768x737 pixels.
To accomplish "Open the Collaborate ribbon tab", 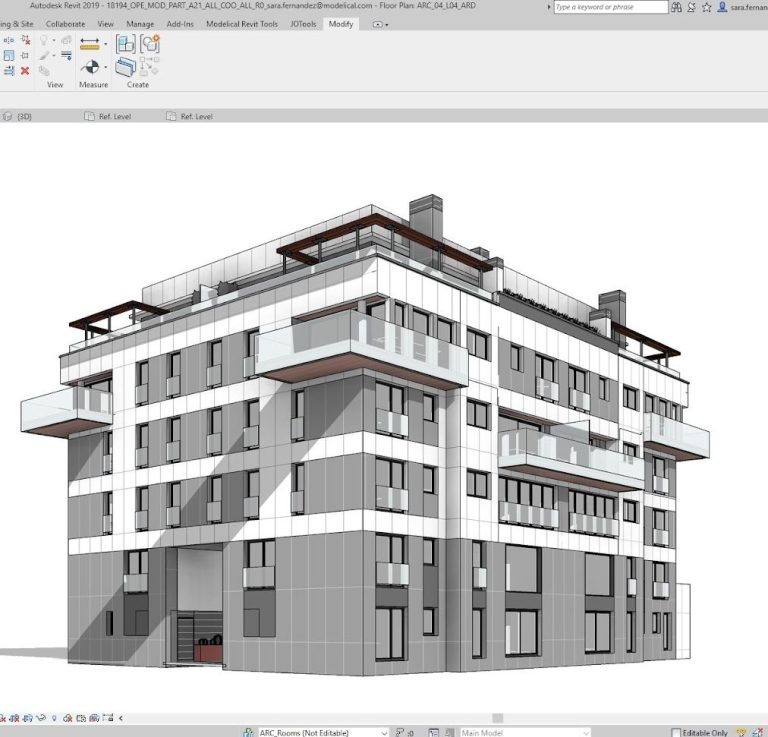I will coord(65,23).
